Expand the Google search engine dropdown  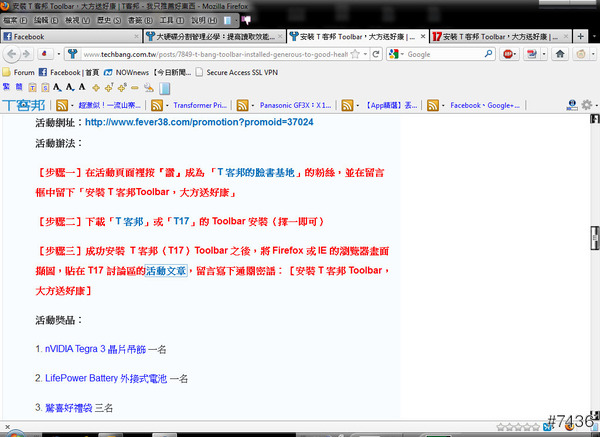pos(401,54)
